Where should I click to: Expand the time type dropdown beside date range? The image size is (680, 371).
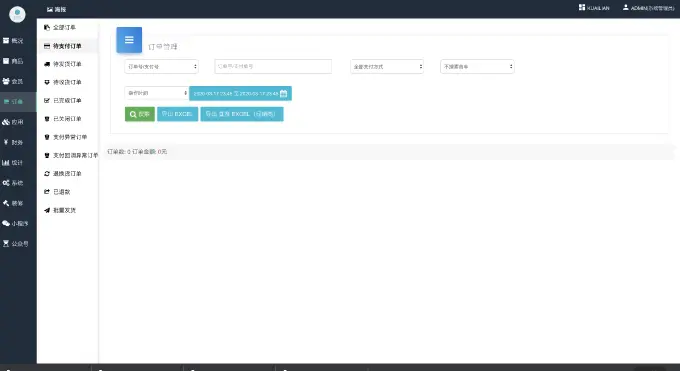[x=157, y=93]
